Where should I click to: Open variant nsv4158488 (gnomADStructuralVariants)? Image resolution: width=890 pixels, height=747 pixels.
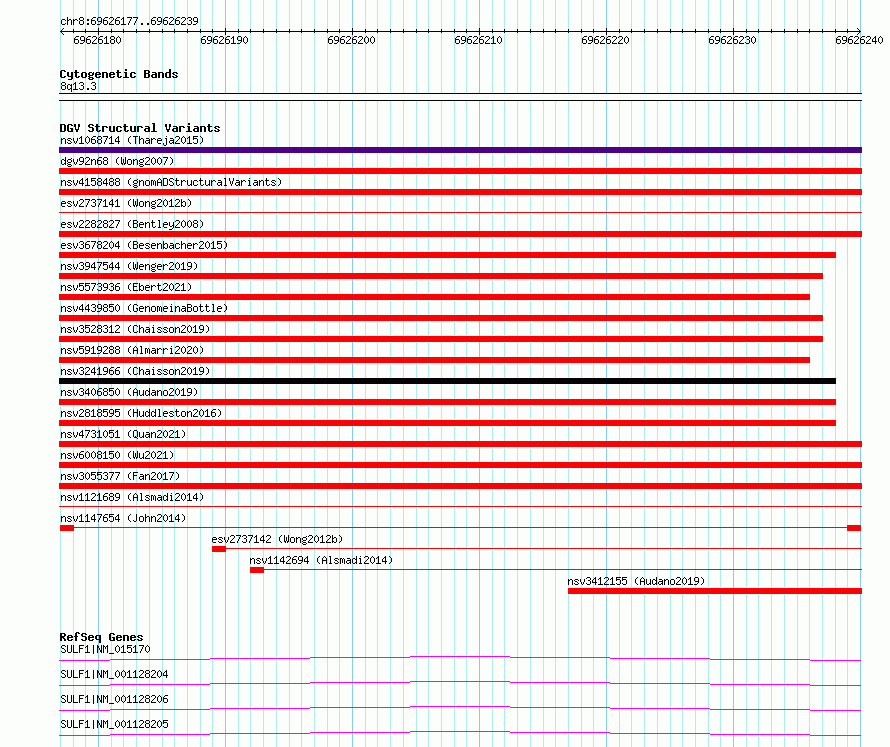pyautogui.click(x=171, y=182)
